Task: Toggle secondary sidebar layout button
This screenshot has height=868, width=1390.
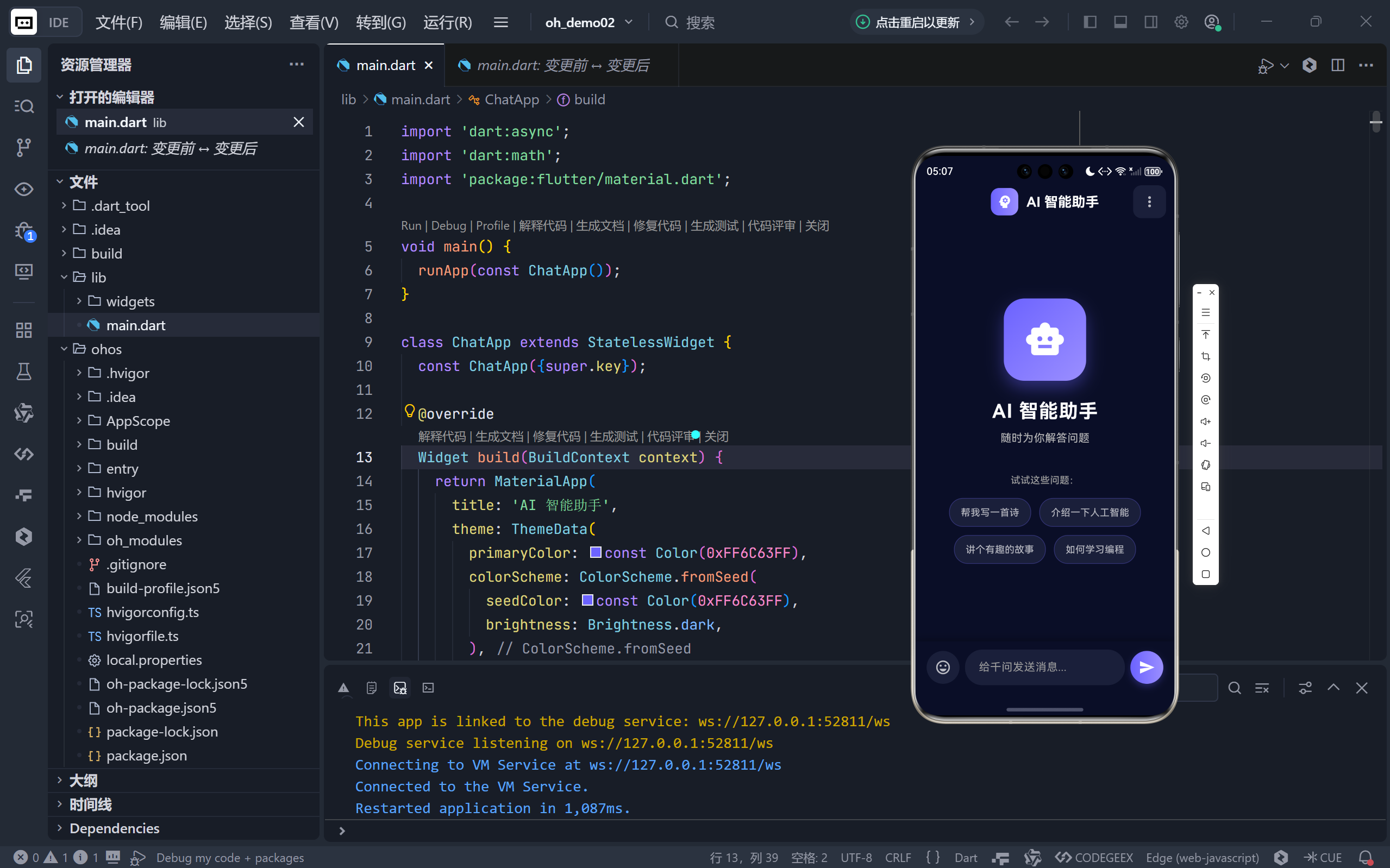Action: [x=1150, y=22]
